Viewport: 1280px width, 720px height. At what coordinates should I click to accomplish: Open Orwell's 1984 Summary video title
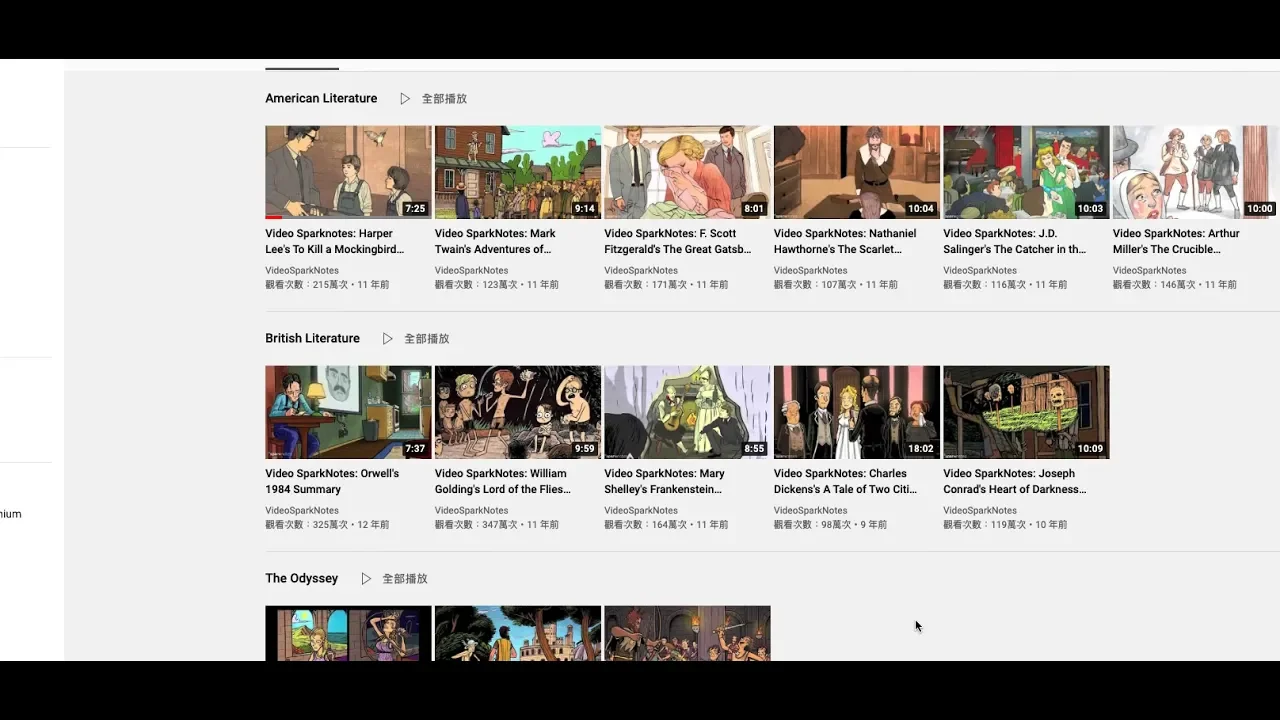click(x=332, y=481)
